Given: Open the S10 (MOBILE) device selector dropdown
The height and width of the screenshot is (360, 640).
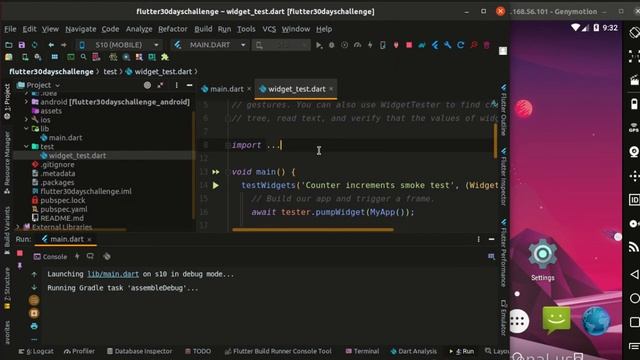Looking at the screenshot, I should (x=119, y=45).
